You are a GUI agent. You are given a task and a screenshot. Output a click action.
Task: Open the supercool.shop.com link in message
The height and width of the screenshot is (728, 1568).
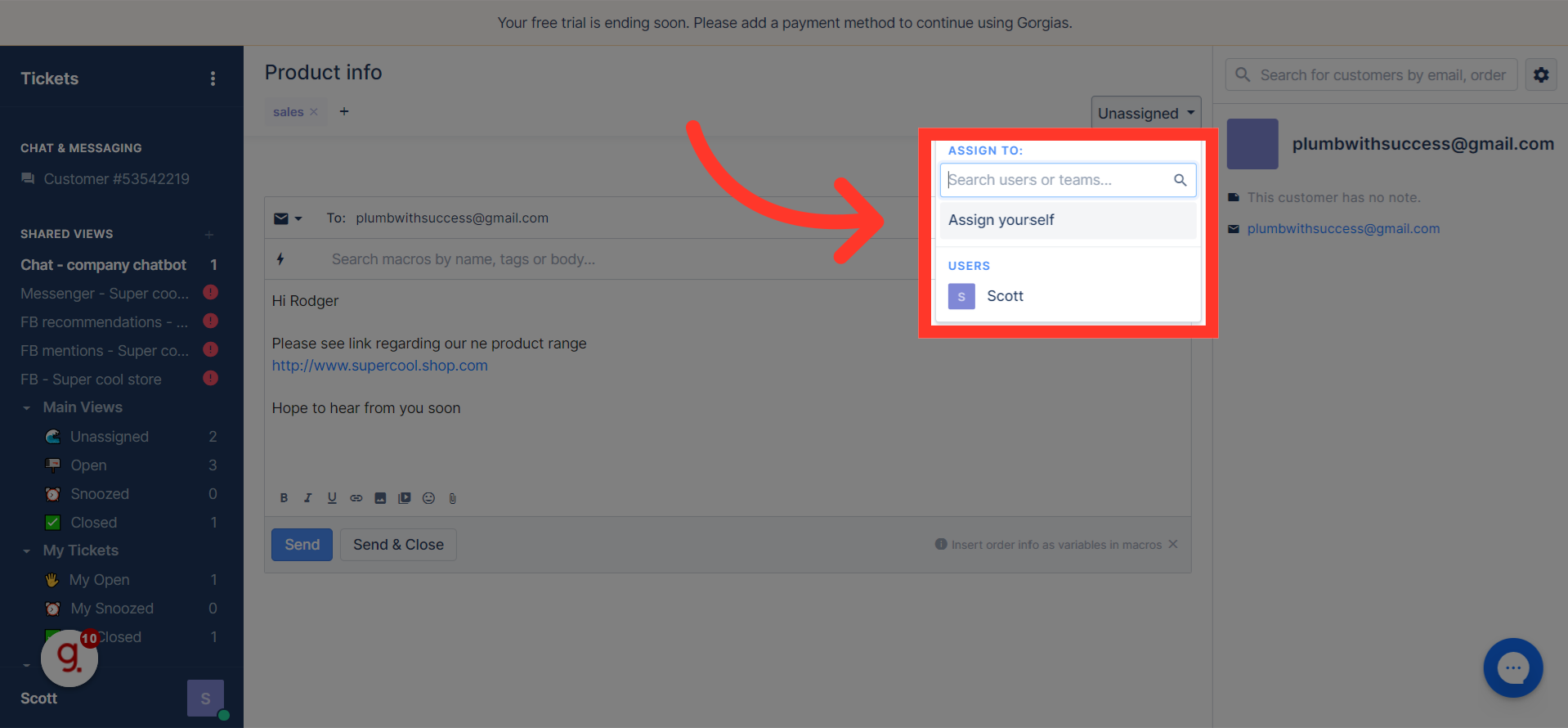pos(379,366)
